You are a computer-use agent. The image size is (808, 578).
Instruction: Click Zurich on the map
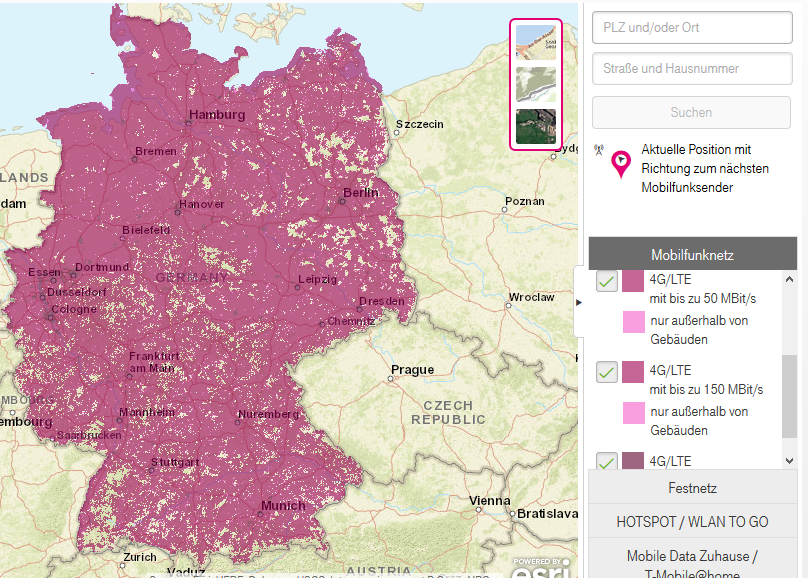click(x=140, y=557)
